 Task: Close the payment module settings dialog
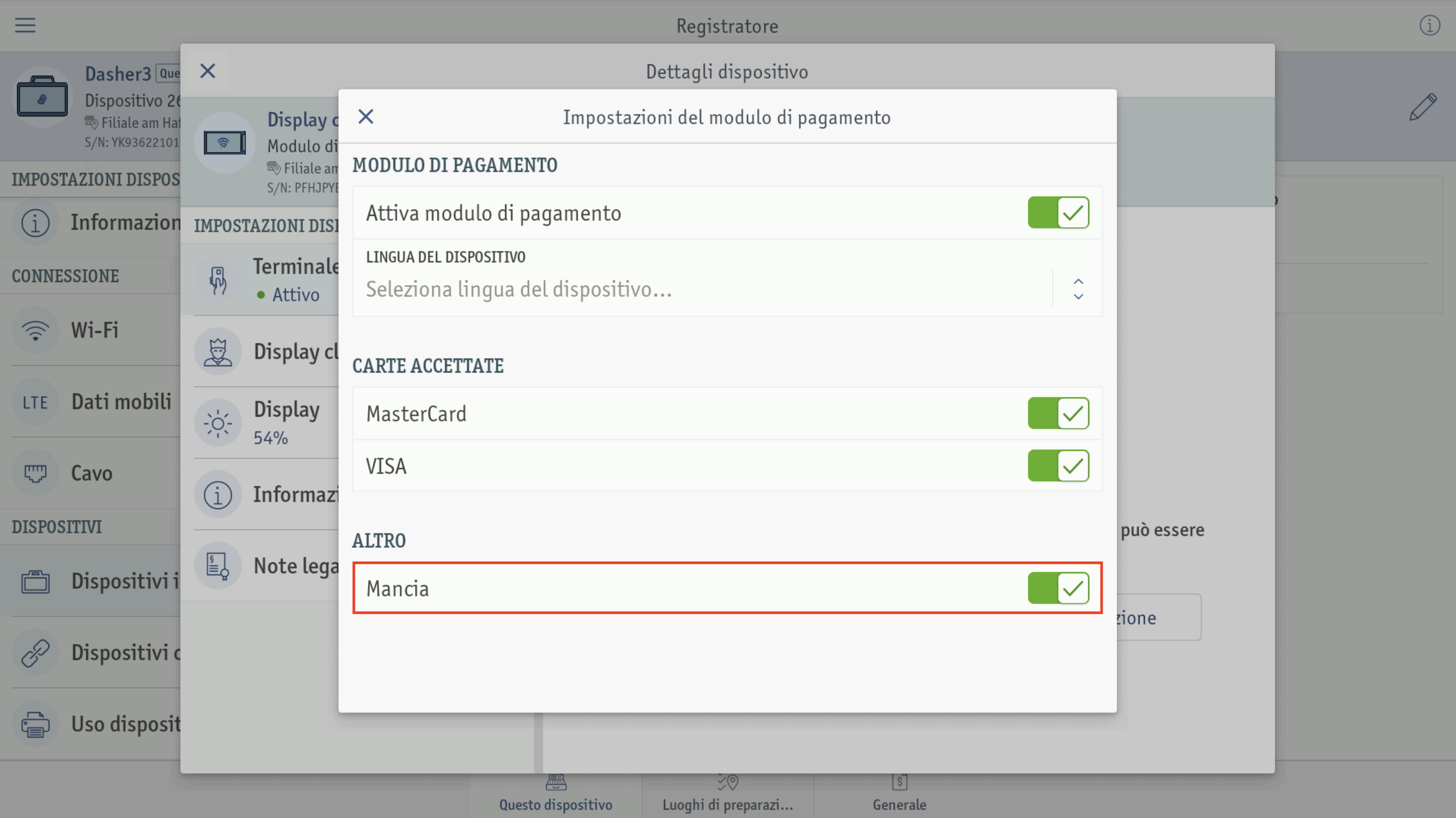[x=366, y=117]
